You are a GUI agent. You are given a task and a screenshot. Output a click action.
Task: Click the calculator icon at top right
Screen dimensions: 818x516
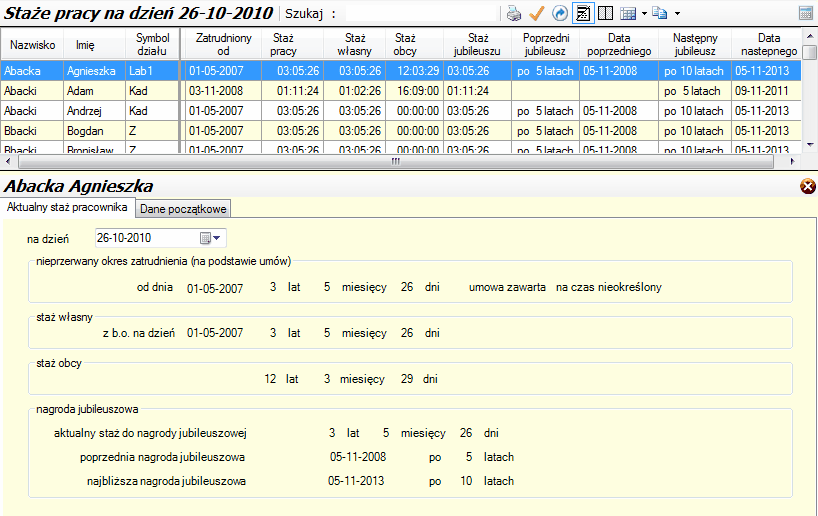806,13
